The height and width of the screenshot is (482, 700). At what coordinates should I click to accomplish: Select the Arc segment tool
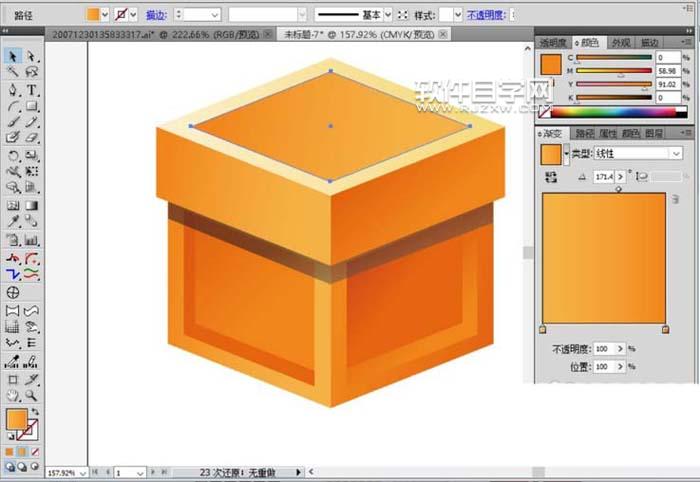(12, 106)
